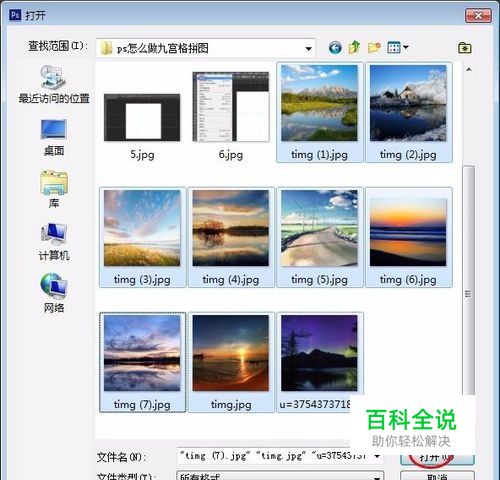This screenshot has height=480, width=500.
Task: Open the View menu dropdown arrow
Action: (x=406, y=47)
